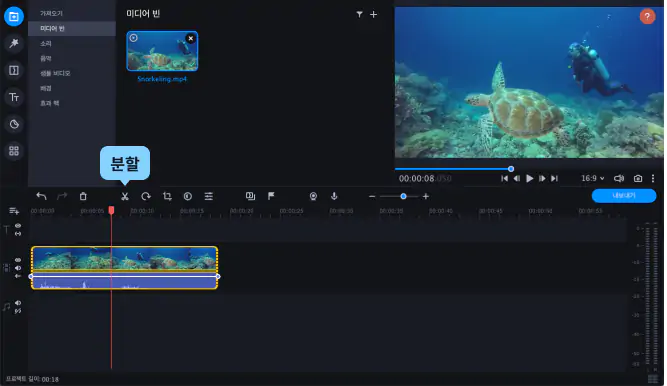The height and width of the screenshot is (386, 667).
Task: Open the Import tab with folder icon
Action: tap(14, 17)
